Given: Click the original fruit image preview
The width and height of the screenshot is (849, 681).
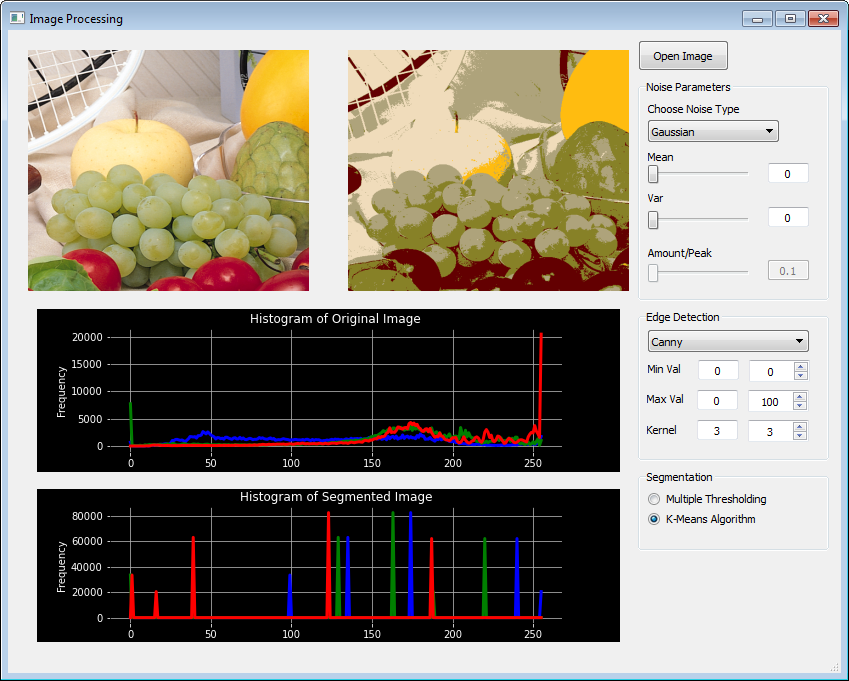Looking at the screenshot, I should point(168,170).
